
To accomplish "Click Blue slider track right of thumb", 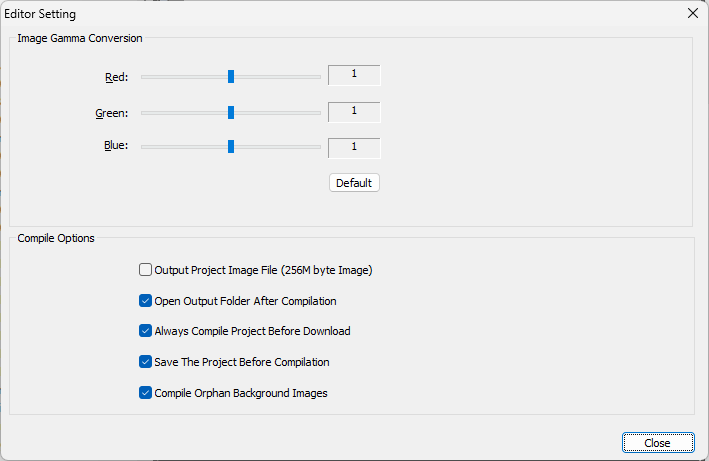I will point(280,146).
